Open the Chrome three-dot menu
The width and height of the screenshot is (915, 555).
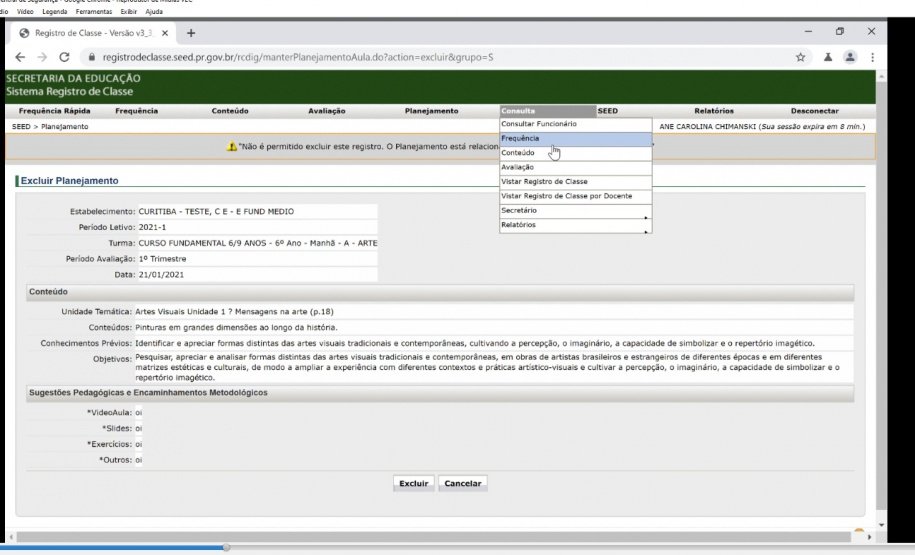click(873, 59)
